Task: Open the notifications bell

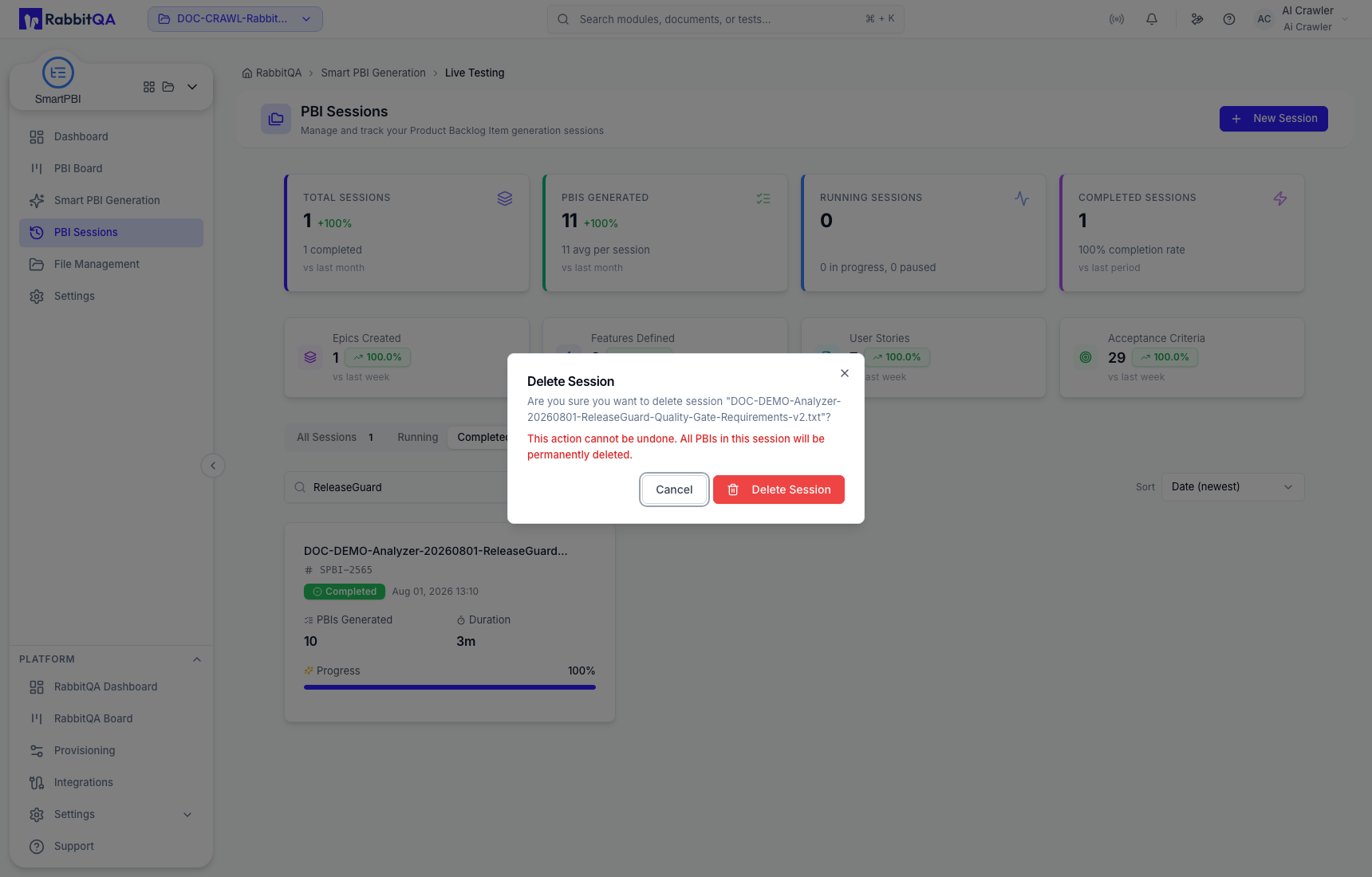Action: click(1152, 19)
